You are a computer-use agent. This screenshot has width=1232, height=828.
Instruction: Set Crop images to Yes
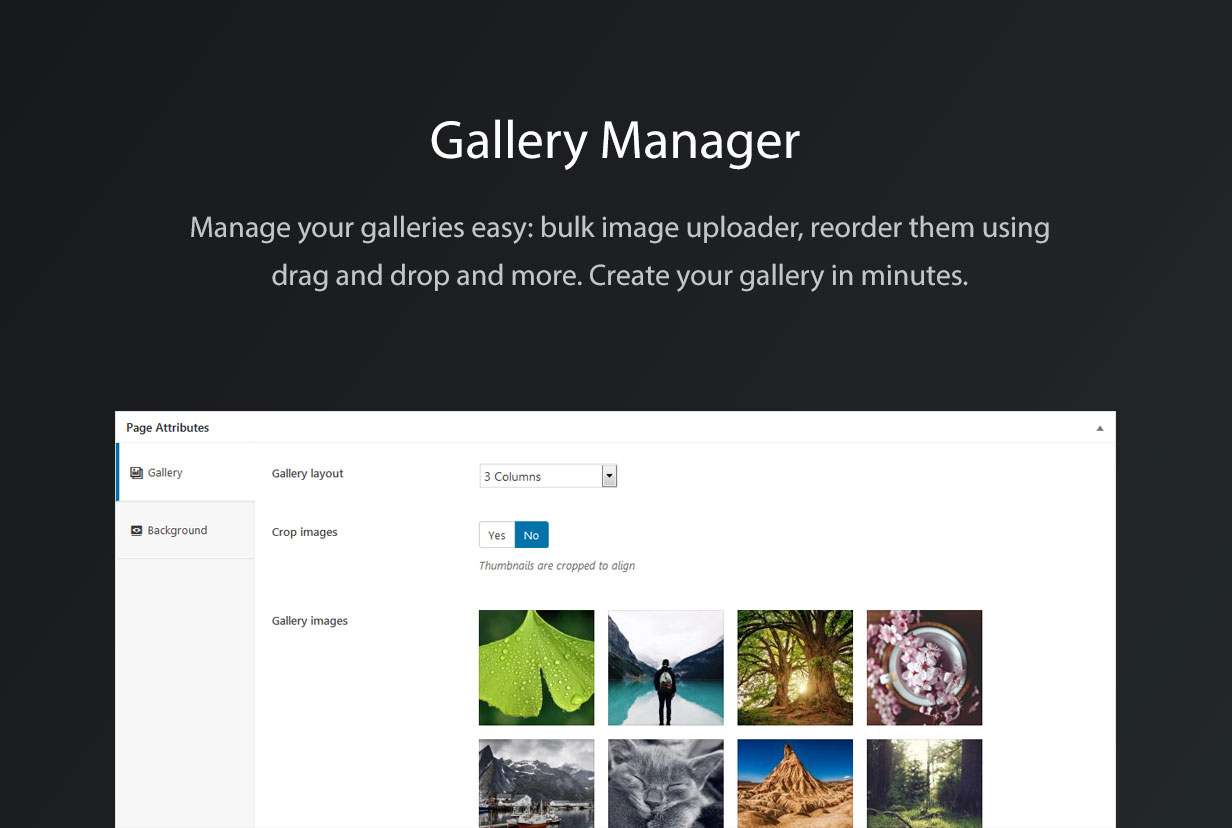(497, 535)
